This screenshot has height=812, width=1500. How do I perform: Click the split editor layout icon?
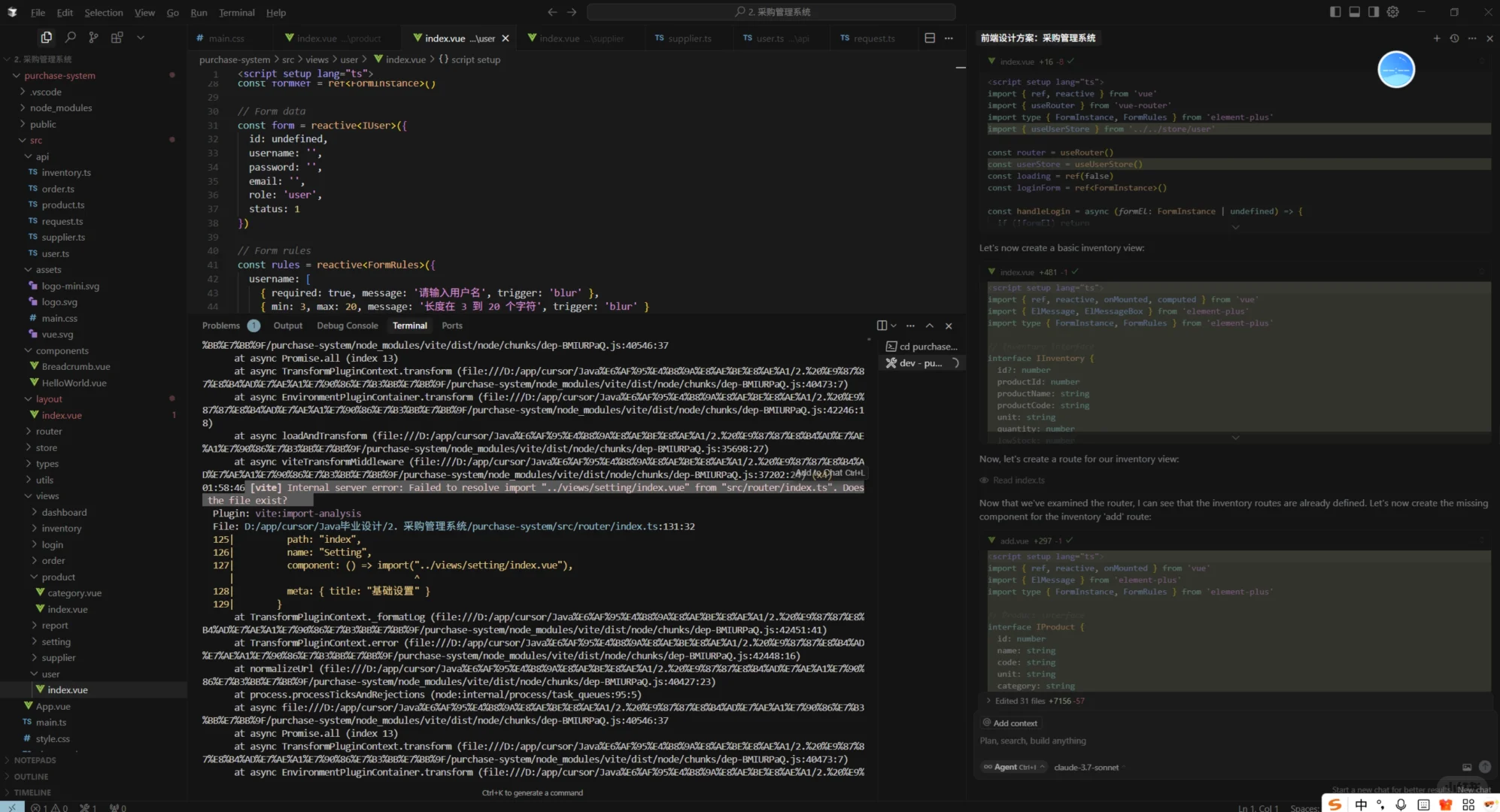pyautogui.click(x=930, y=38)
